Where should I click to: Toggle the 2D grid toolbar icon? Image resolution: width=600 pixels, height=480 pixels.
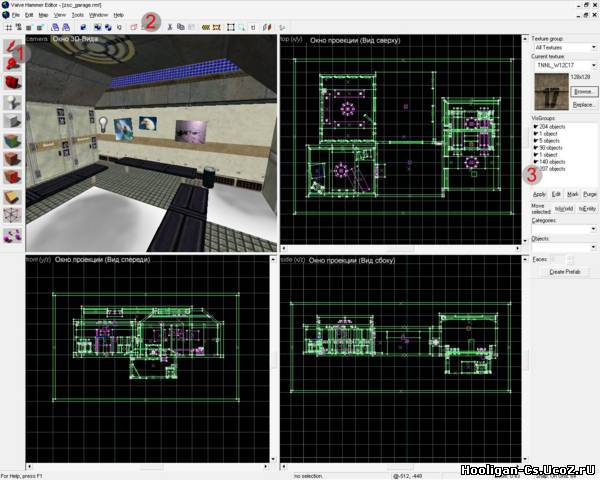[x=8, y=27]
